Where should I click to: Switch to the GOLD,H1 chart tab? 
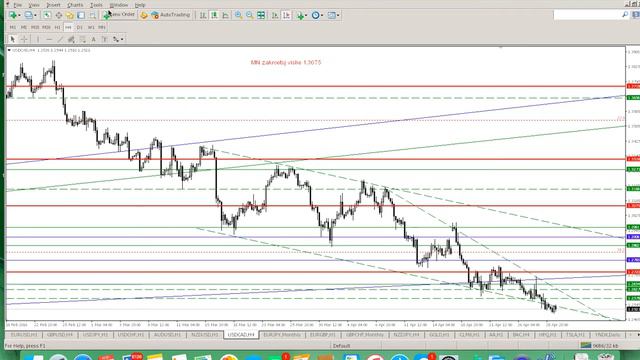439,335
